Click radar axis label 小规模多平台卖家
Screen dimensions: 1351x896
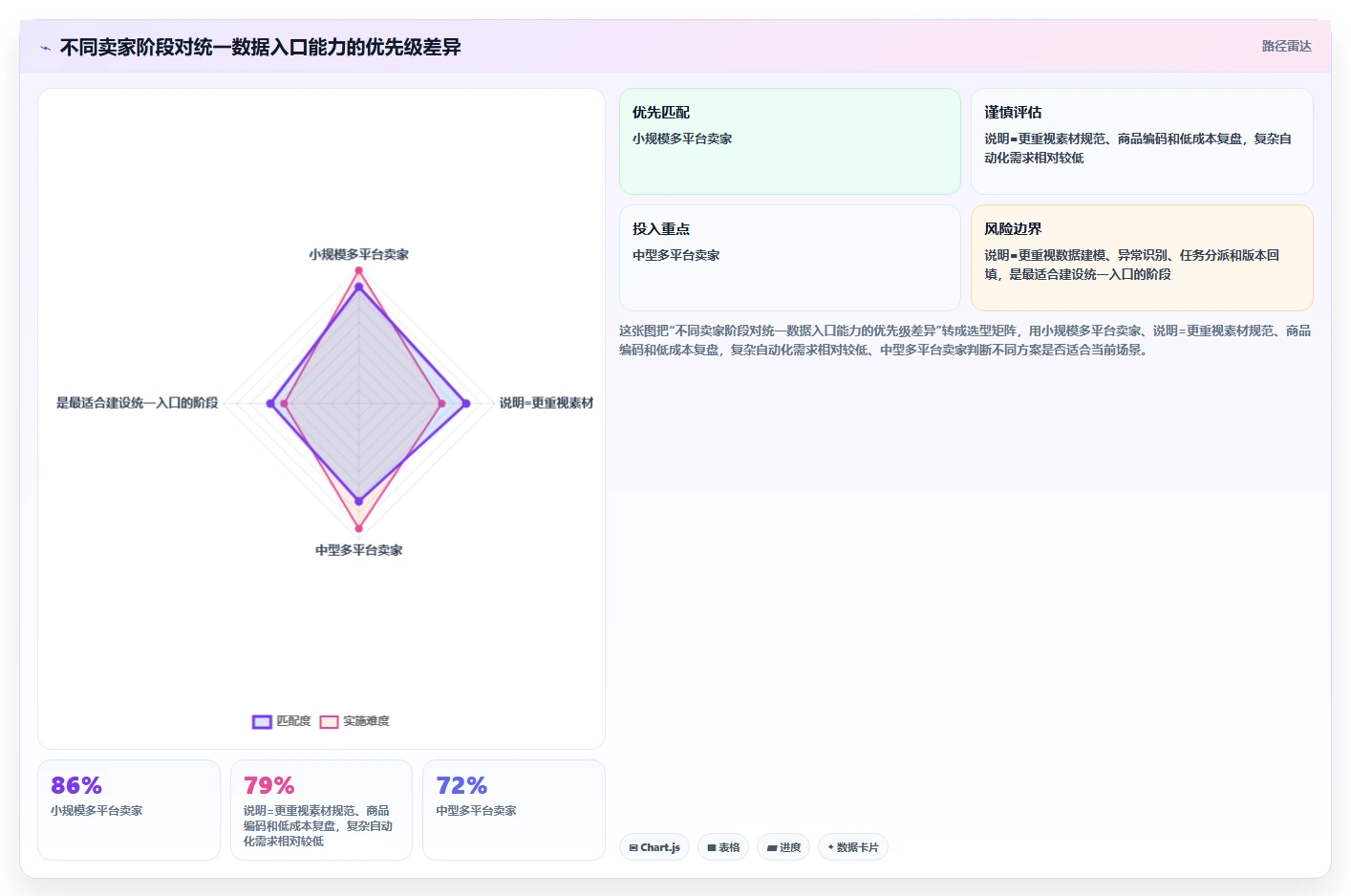point(358,254)
